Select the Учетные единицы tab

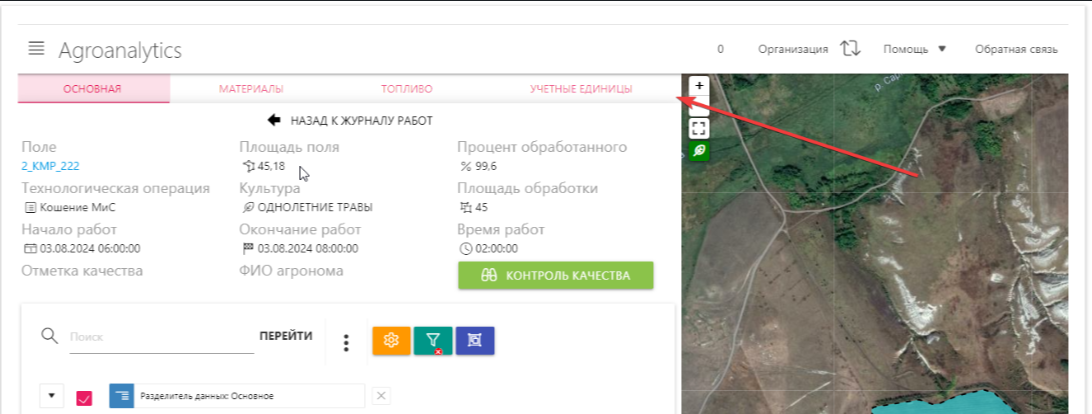coord(580,89)
